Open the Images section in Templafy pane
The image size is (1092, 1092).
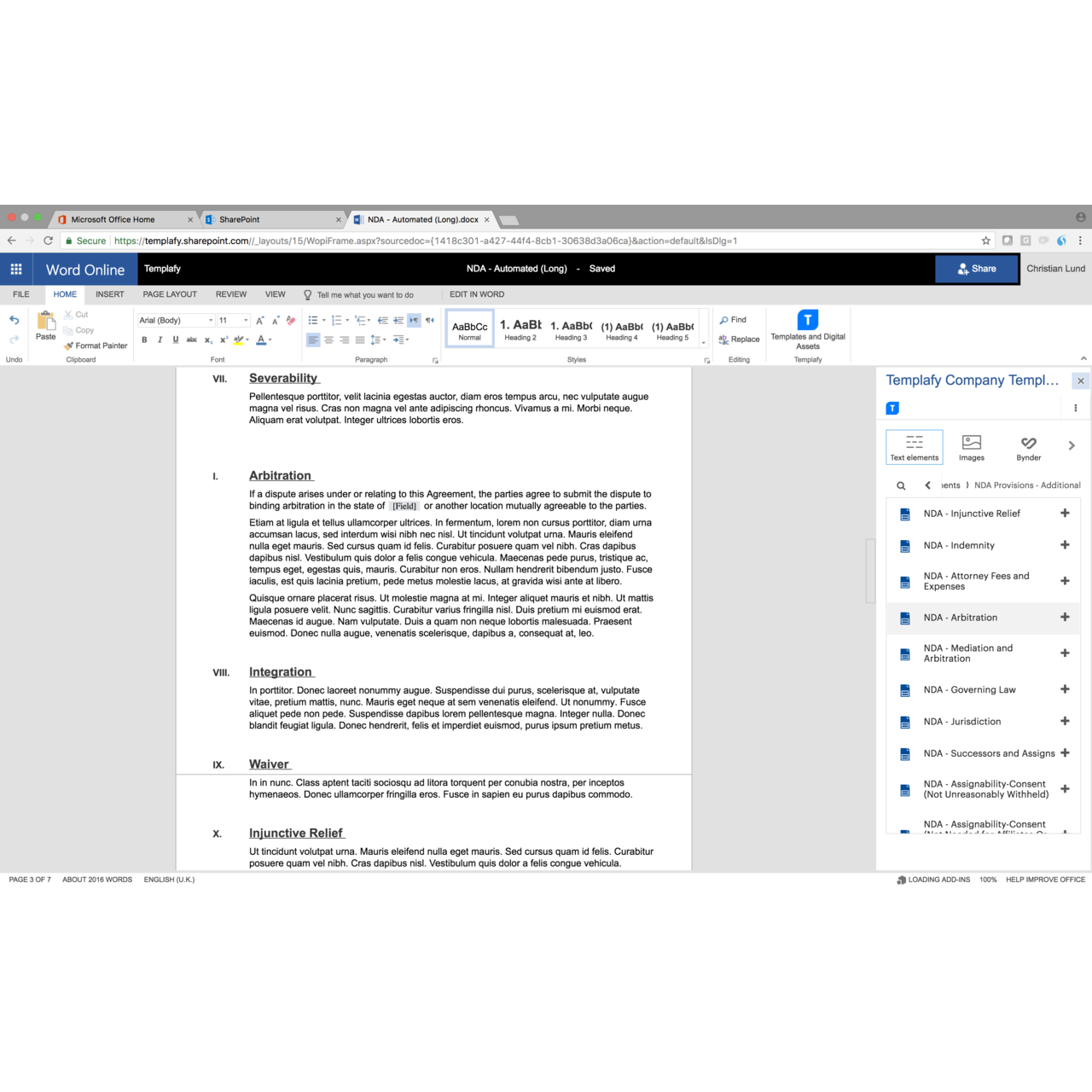pos(971,446)
